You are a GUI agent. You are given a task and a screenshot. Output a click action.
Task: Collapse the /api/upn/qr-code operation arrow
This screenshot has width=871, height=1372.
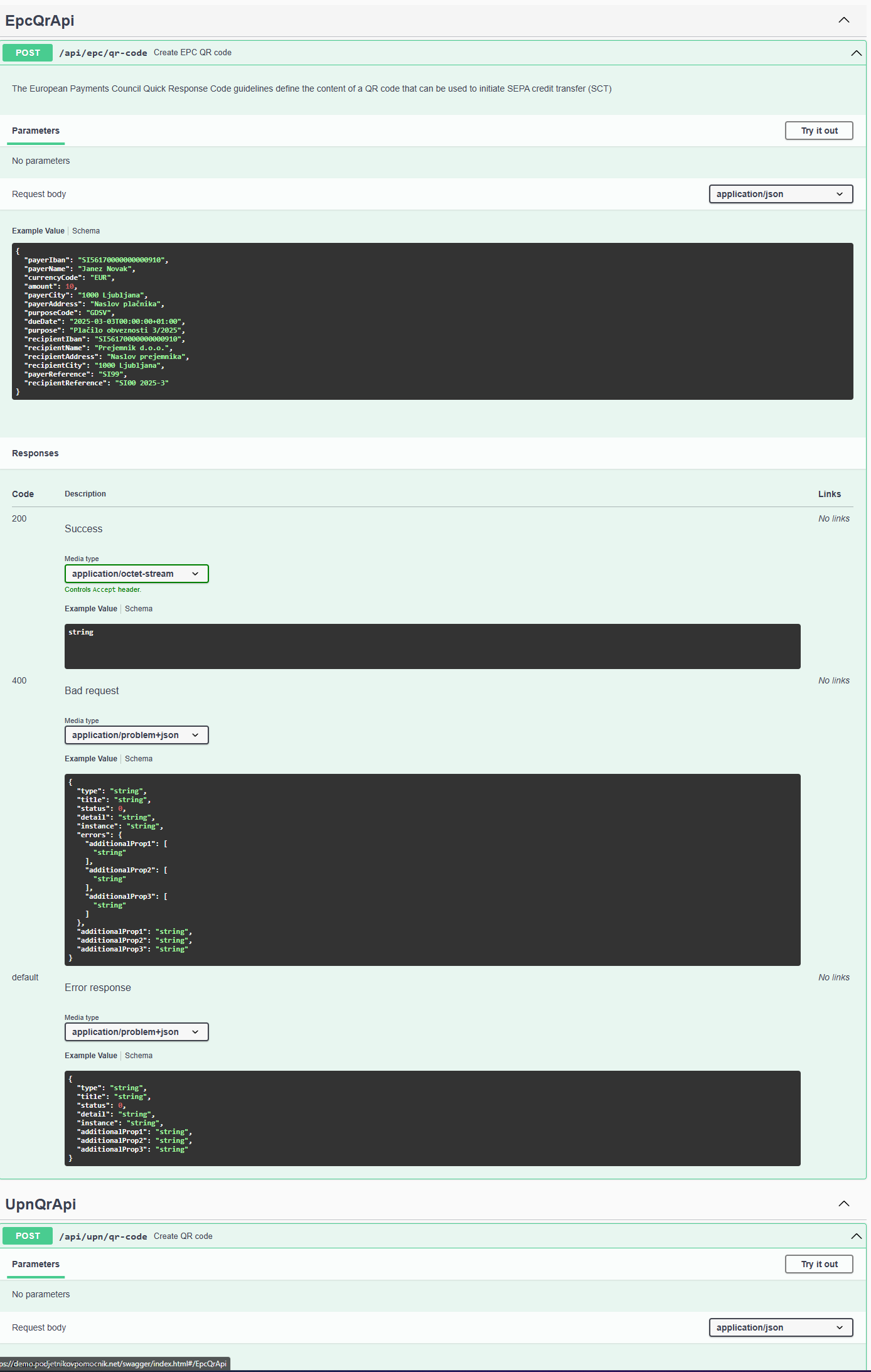point(856,1236)
